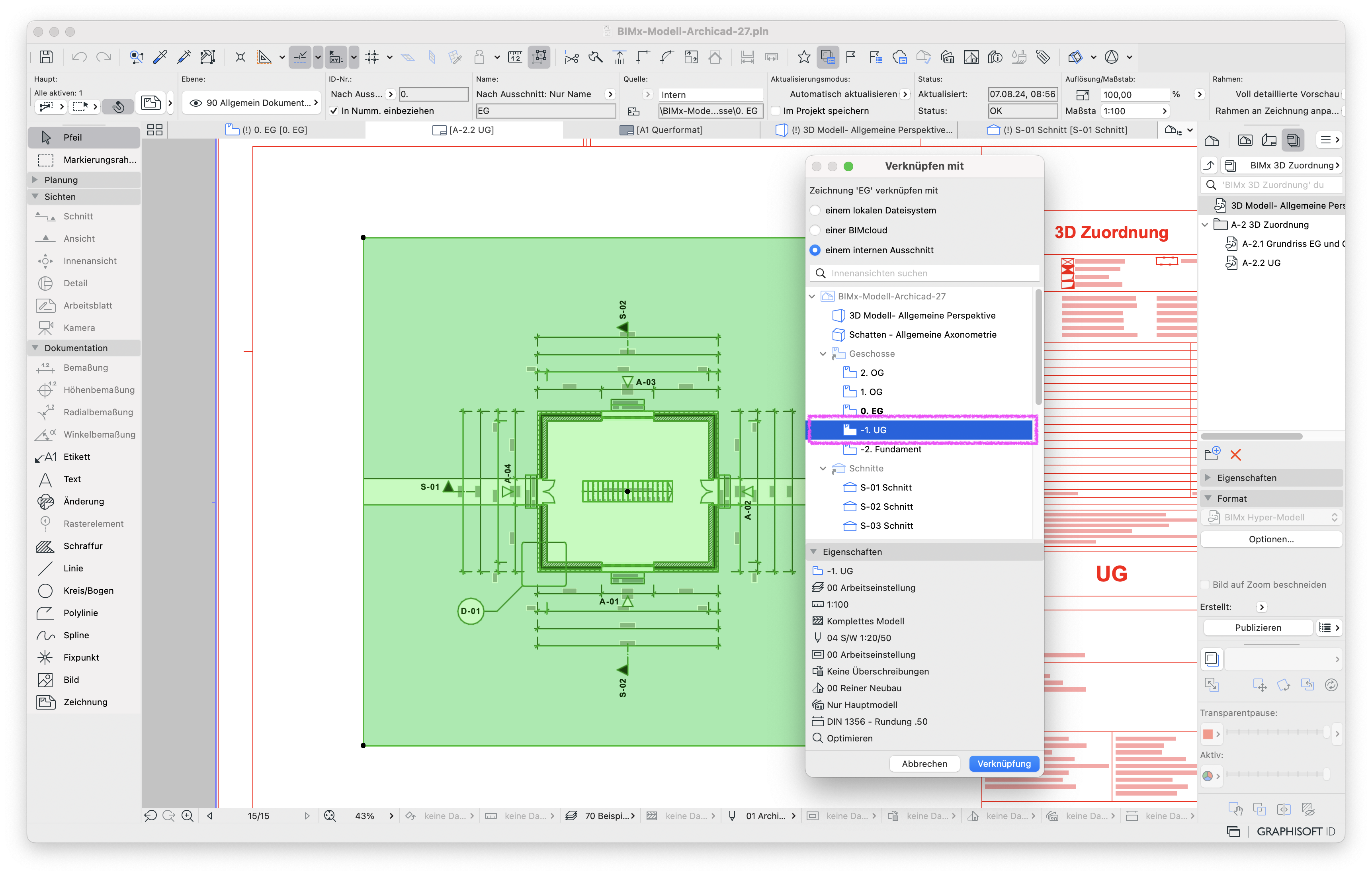The width and height of the screenshot is (1372, 876).
Task: Select the Schnitt tool
Action: [x=84, y=217]
